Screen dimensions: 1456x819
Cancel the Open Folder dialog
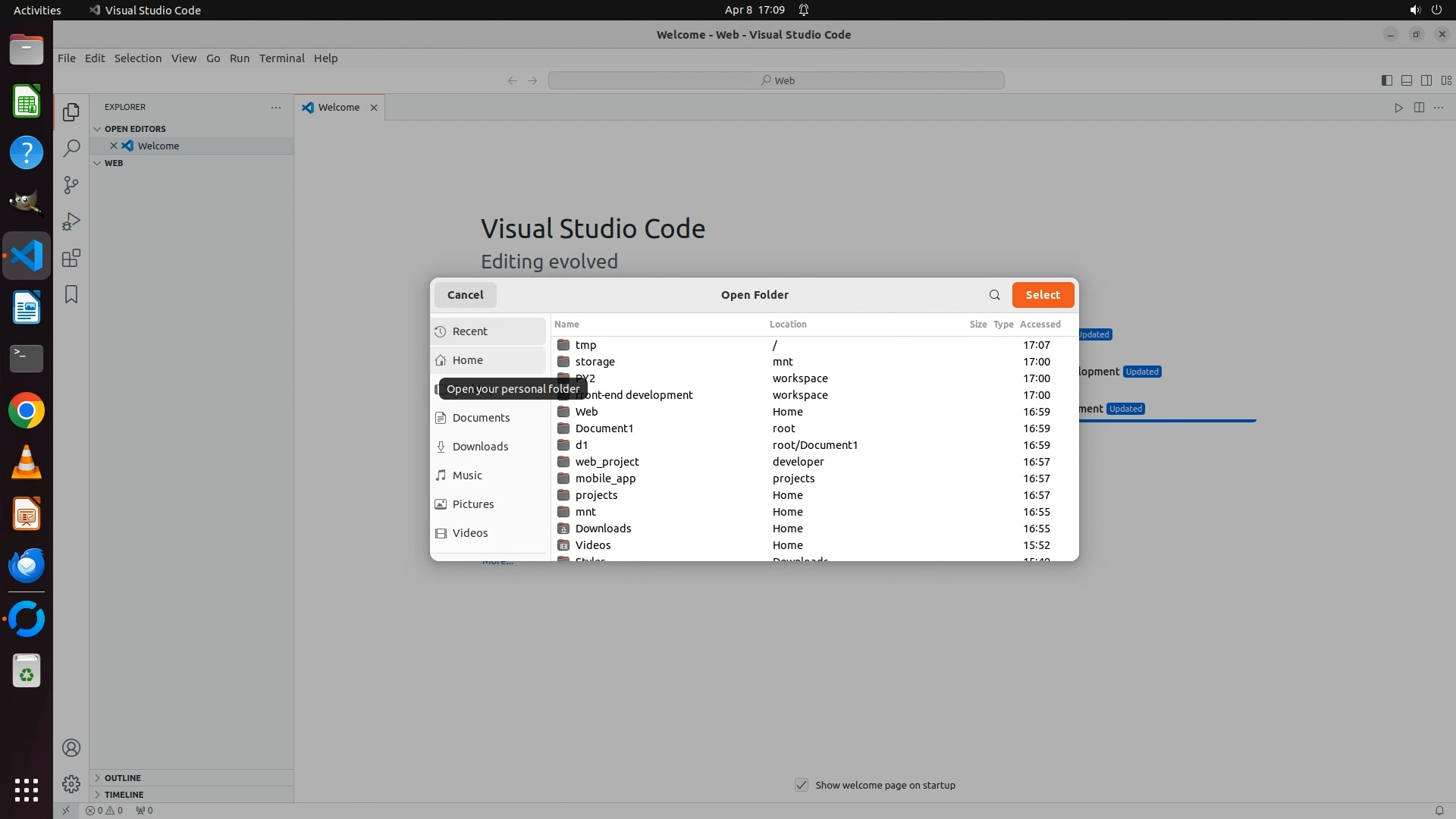(465, 295)
